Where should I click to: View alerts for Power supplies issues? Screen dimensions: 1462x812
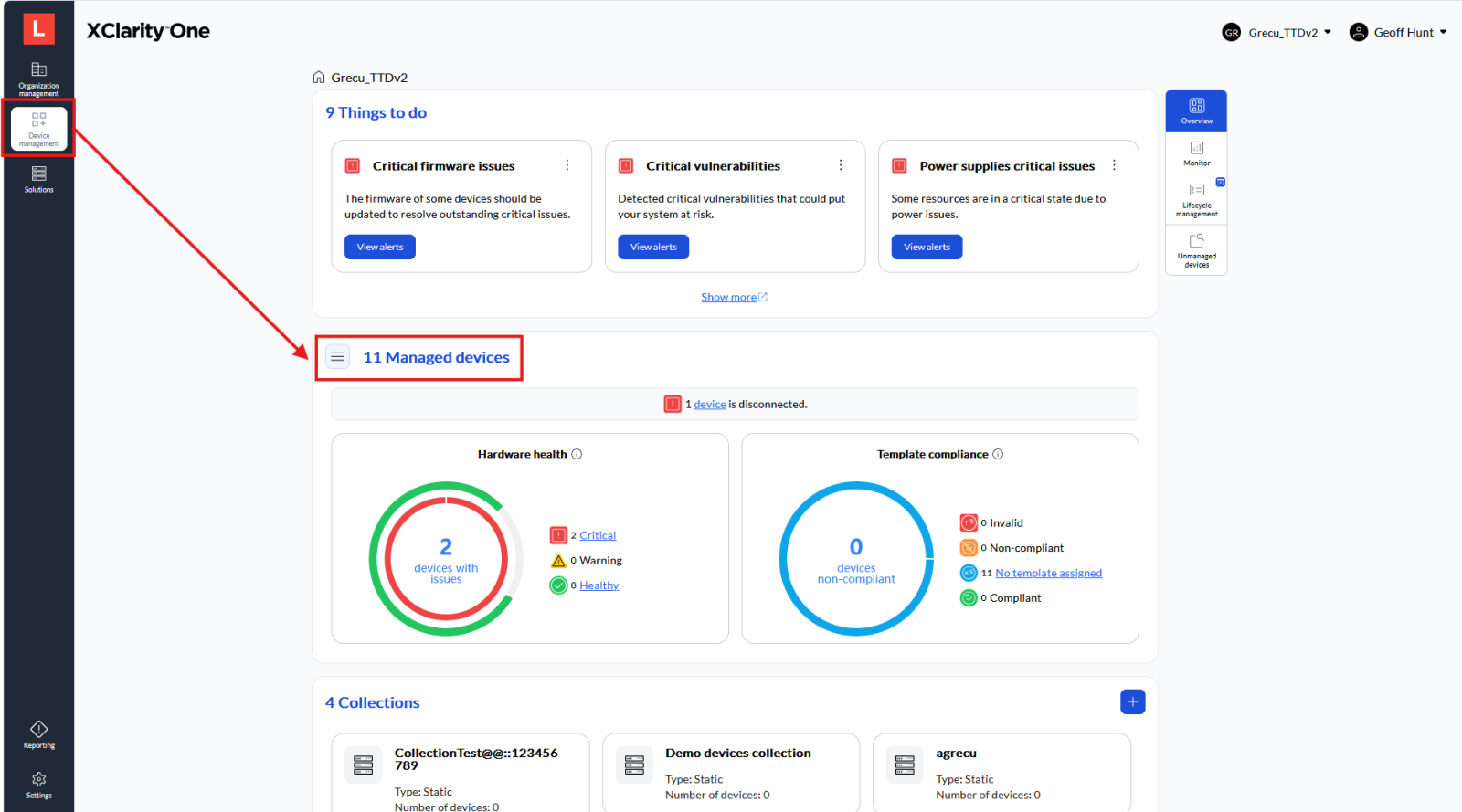[x=927, y=247]
